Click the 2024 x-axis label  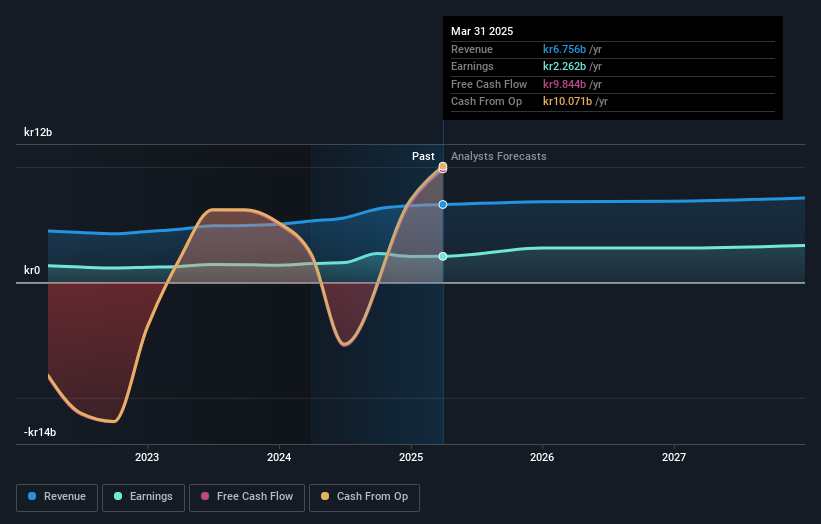pos(279,457)
